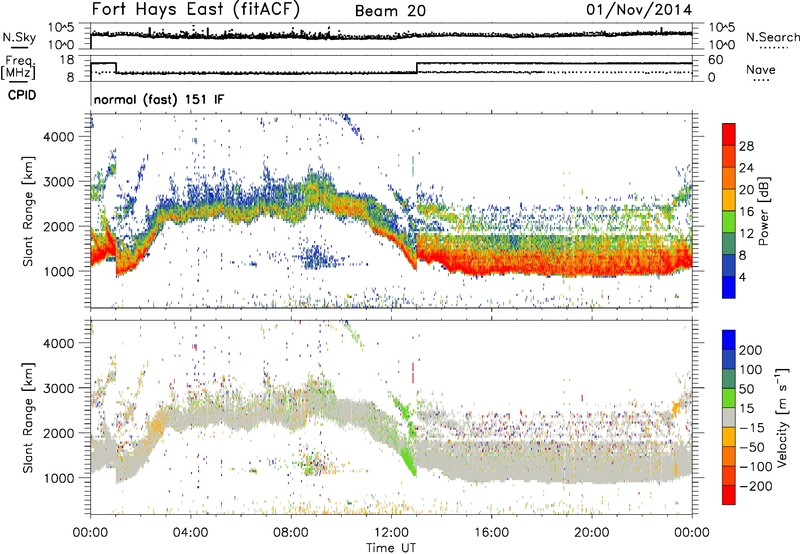Pick the bright blue top Velocity segment
The width and height of the screenshot is (800, 554).
click(x=729, y=340)
